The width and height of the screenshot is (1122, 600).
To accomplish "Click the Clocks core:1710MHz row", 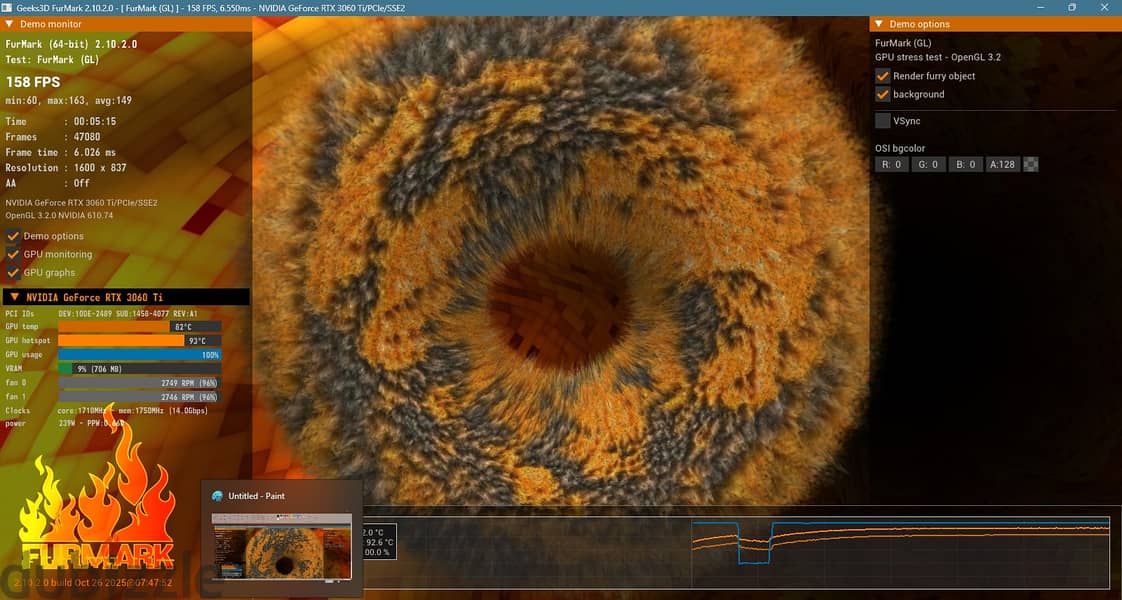I will coord(107,410).
